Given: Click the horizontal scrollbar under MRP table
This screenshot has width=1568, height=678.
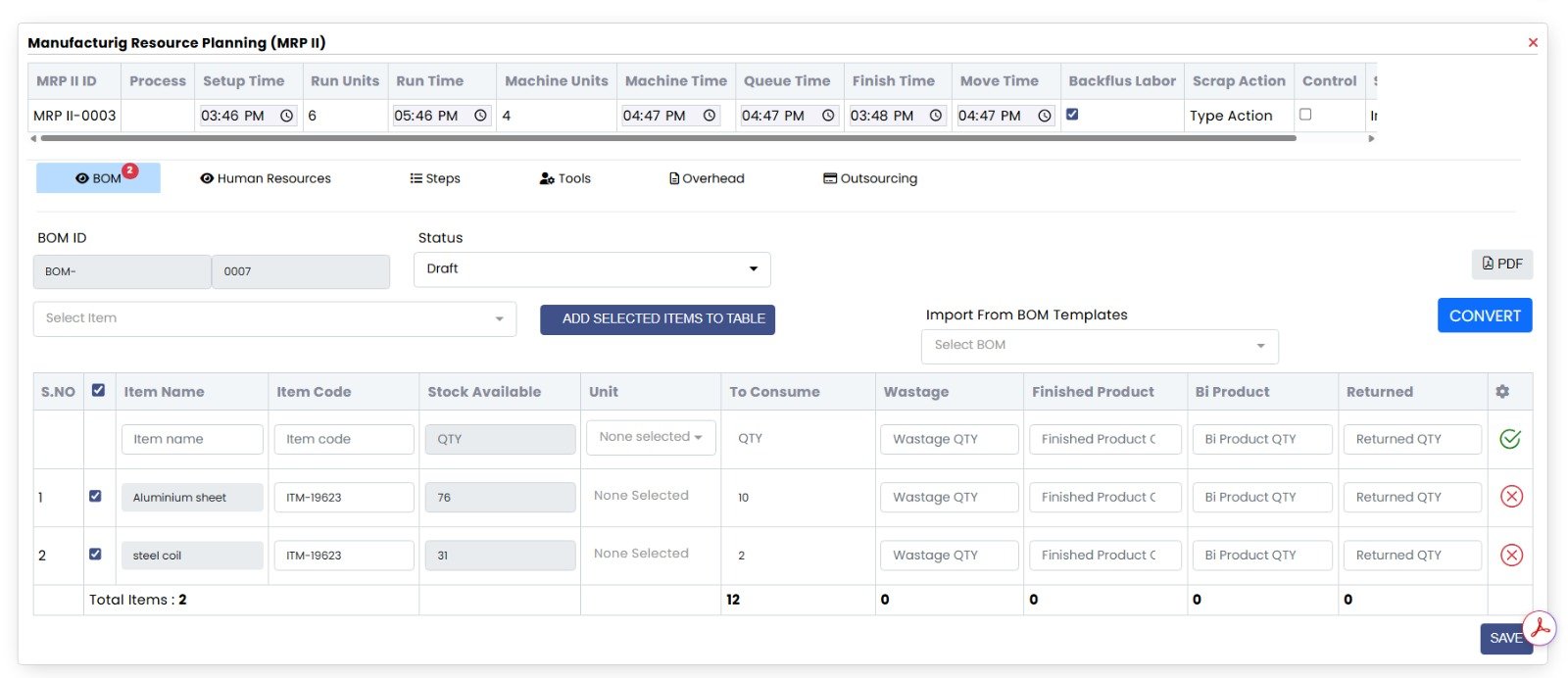Looking at the screenshot, I should 666,138.
